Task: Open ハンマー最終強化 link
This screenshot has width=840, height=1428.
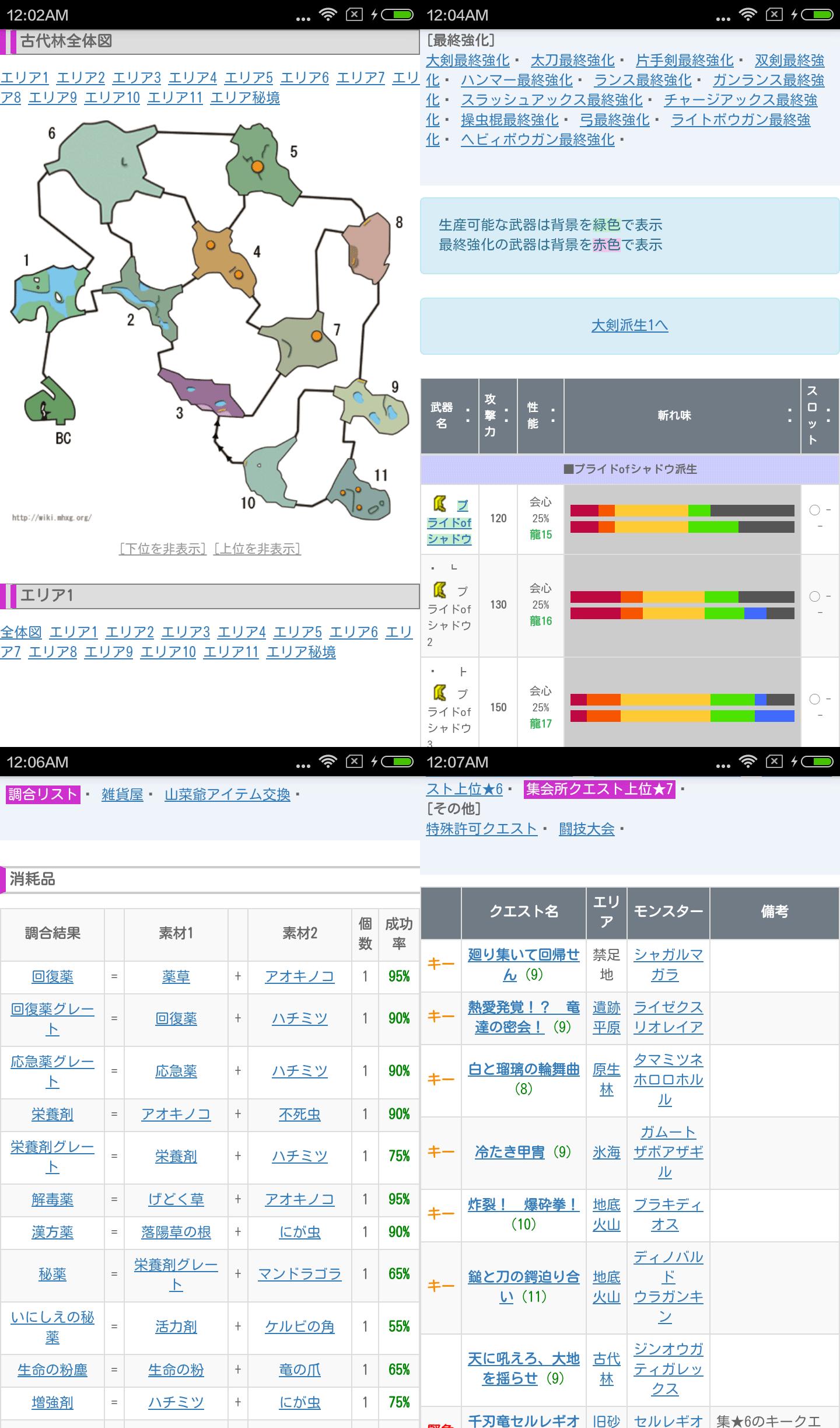Action: point(517,80)
